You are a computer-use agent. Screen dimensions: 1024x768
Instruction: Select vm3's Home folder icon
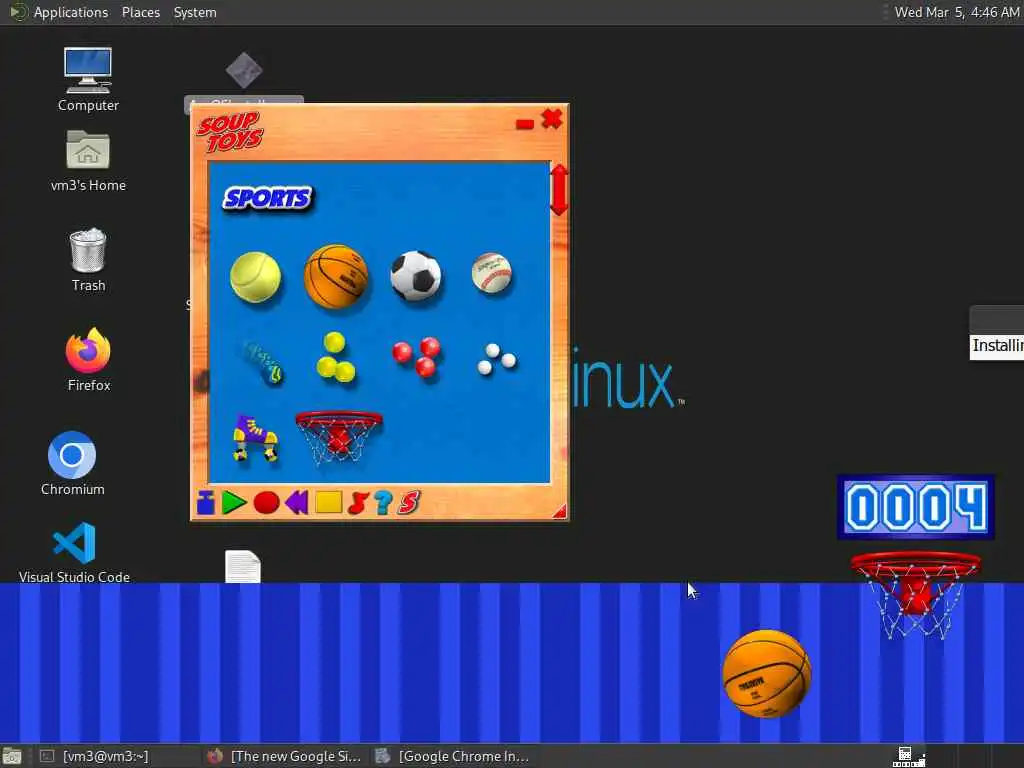[88, 161]
